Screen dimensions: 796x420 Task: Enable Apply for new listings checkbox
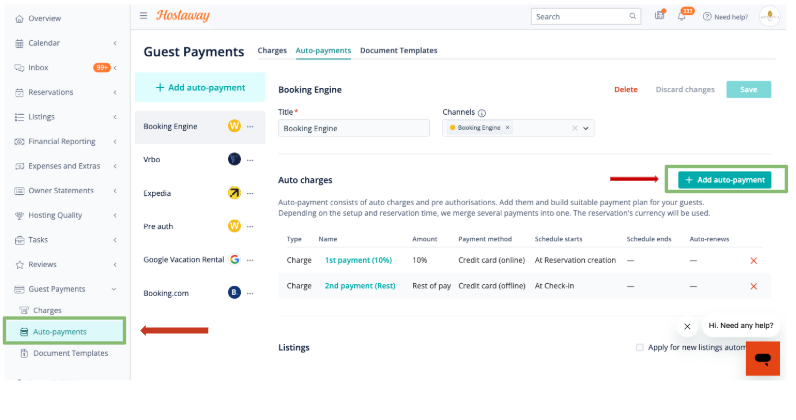[x=640, y=347]
